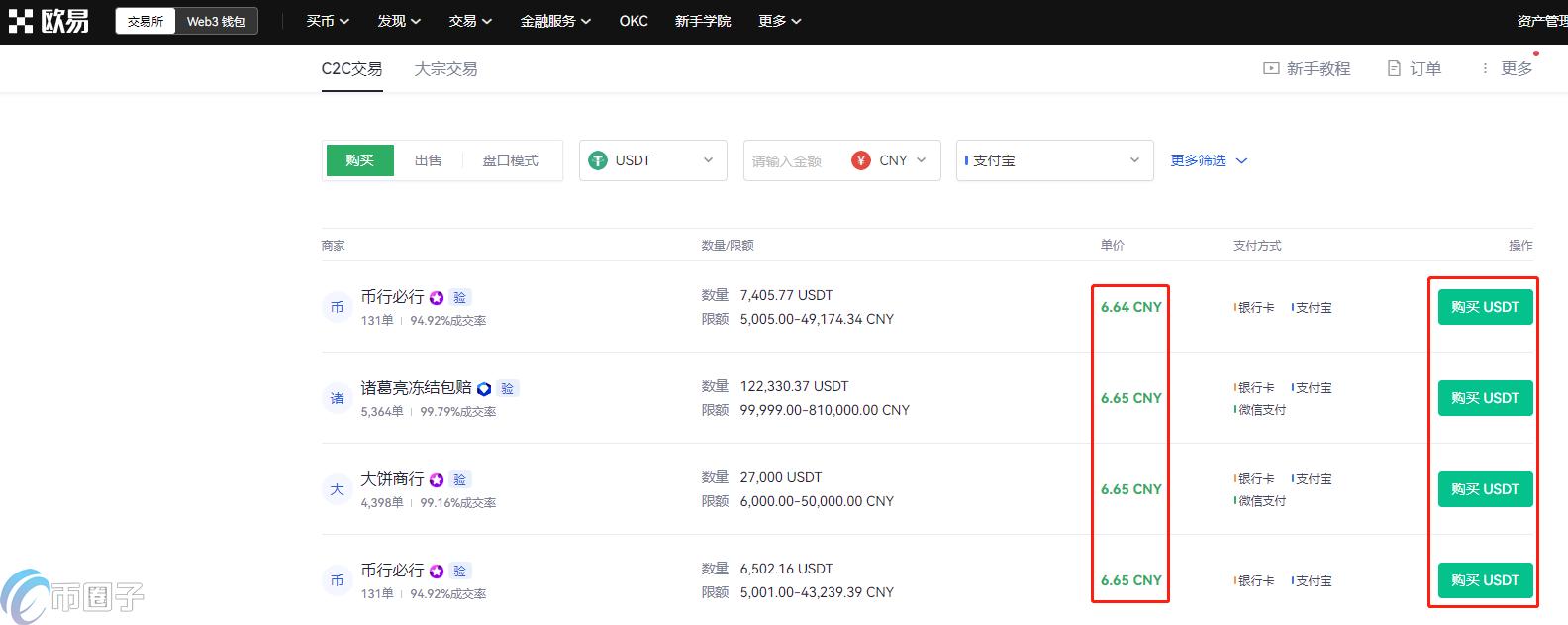Open the 买币 menu in header
Screen dimensions: 1568x625
point(328,21)
